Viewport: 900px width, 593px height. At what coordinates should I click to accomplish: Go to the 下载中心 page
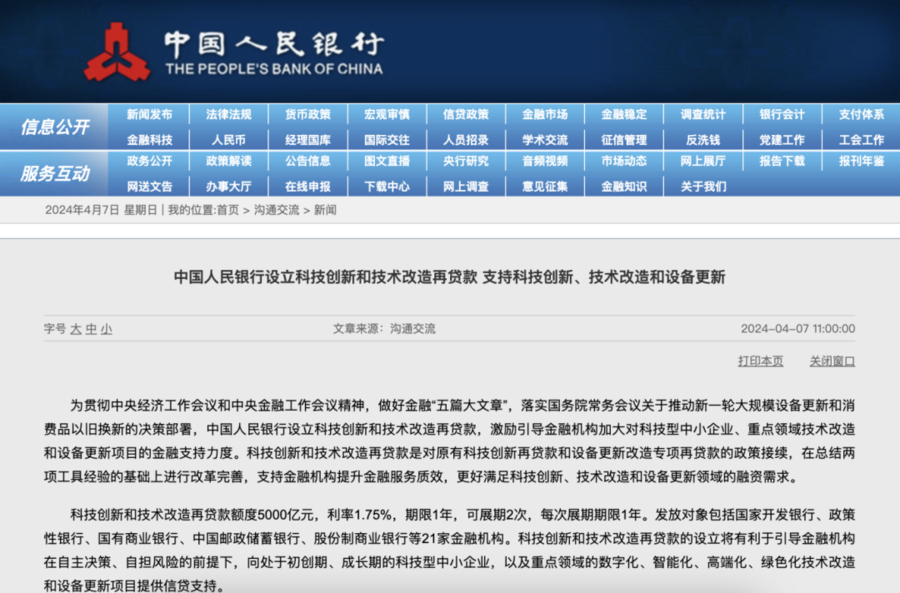coord(387,186)
